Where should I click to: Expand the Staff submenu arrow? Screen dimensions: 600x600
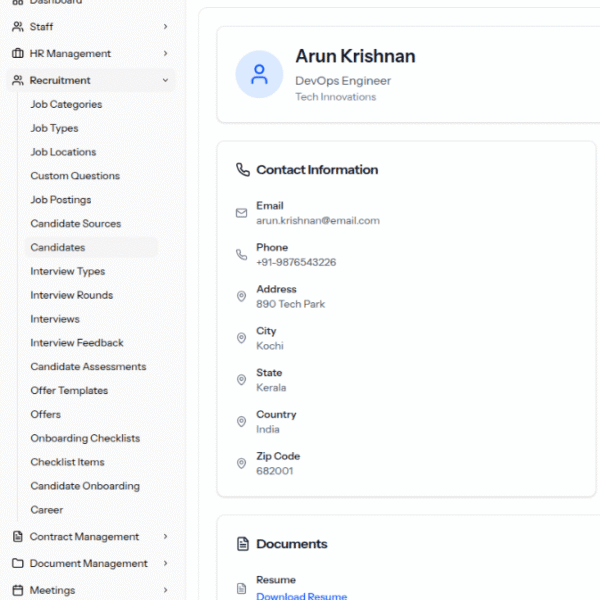point(165,27)
